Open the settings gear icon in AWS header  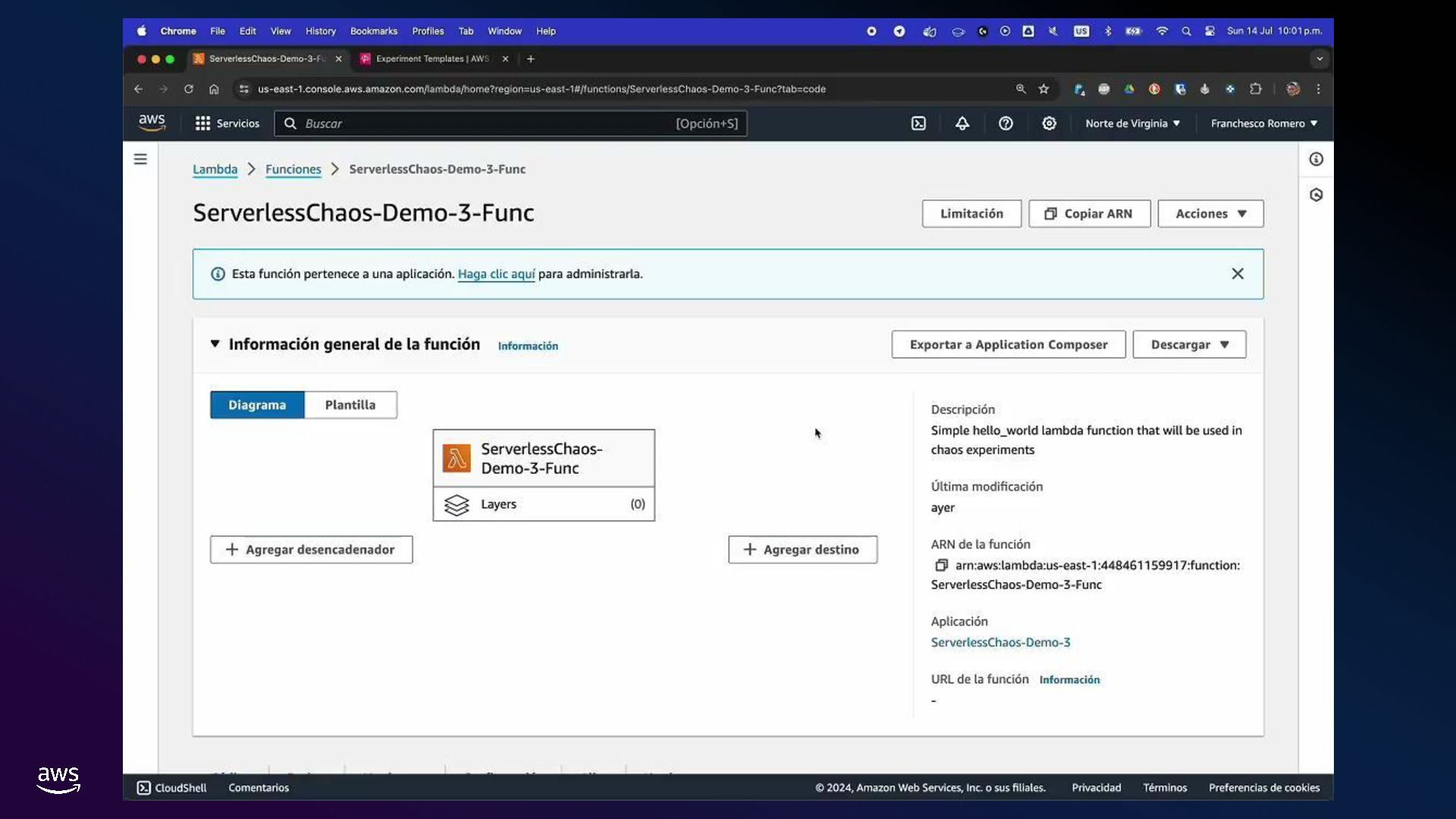tap(1049, 124)
